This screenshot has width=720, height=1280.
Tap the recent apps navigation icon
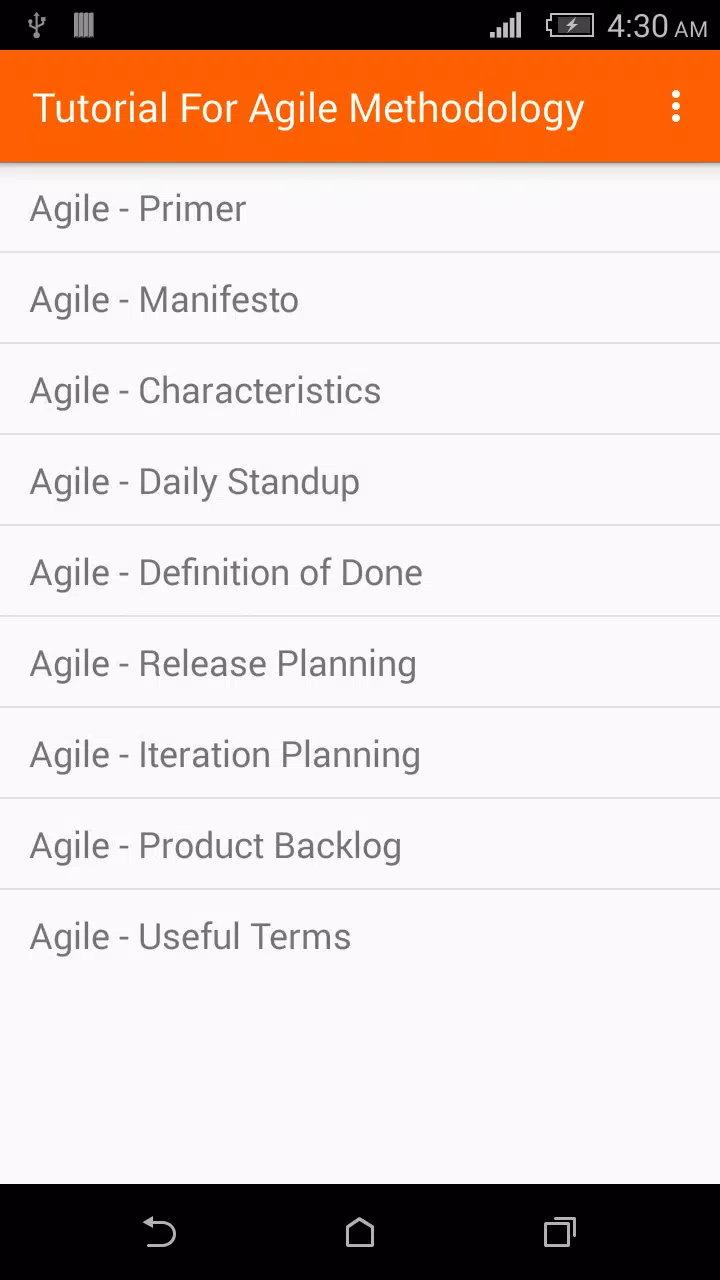click(x=560, y=1232)
